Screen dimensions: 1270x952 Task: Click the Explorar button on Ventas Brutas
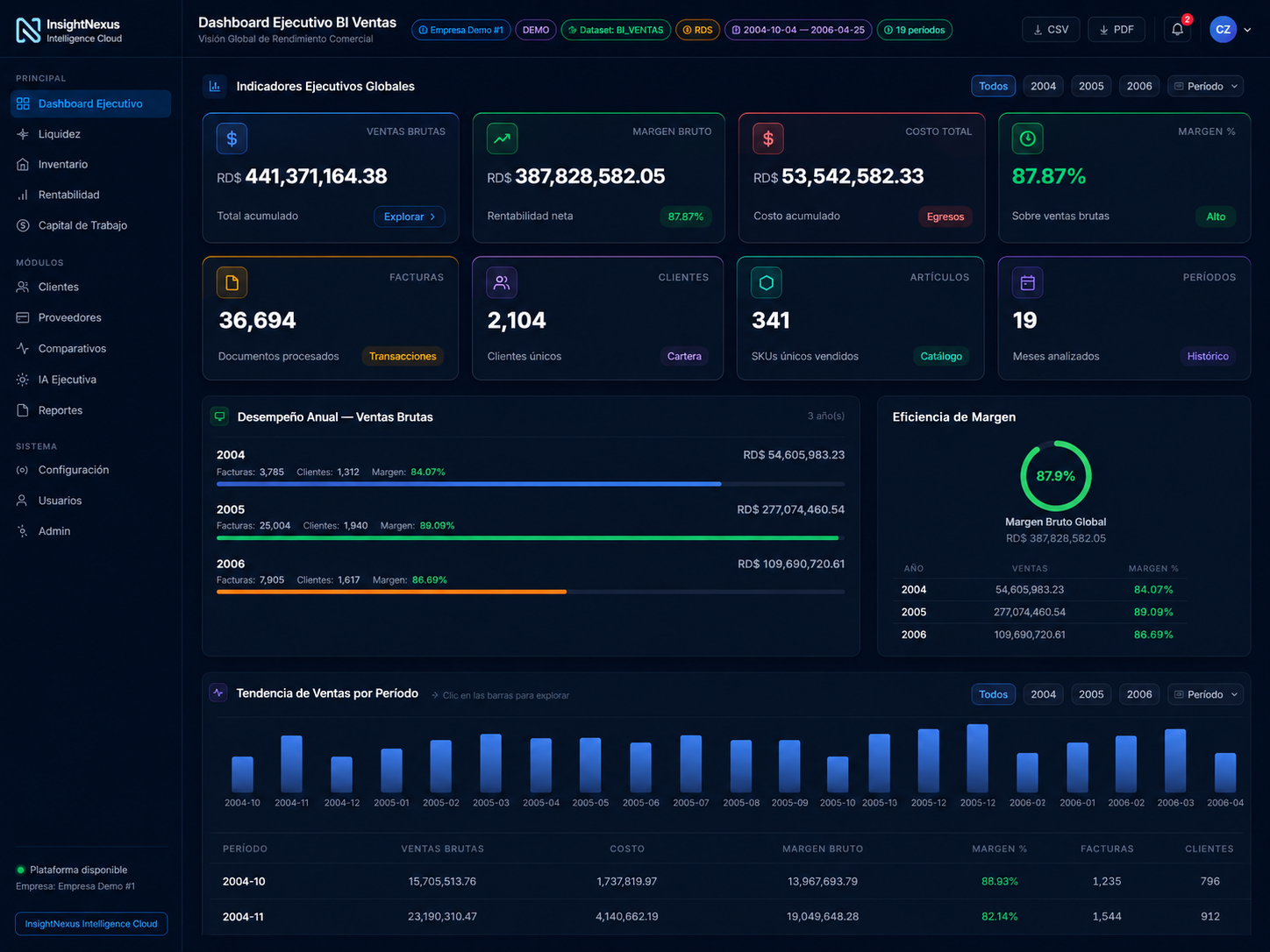410,217
